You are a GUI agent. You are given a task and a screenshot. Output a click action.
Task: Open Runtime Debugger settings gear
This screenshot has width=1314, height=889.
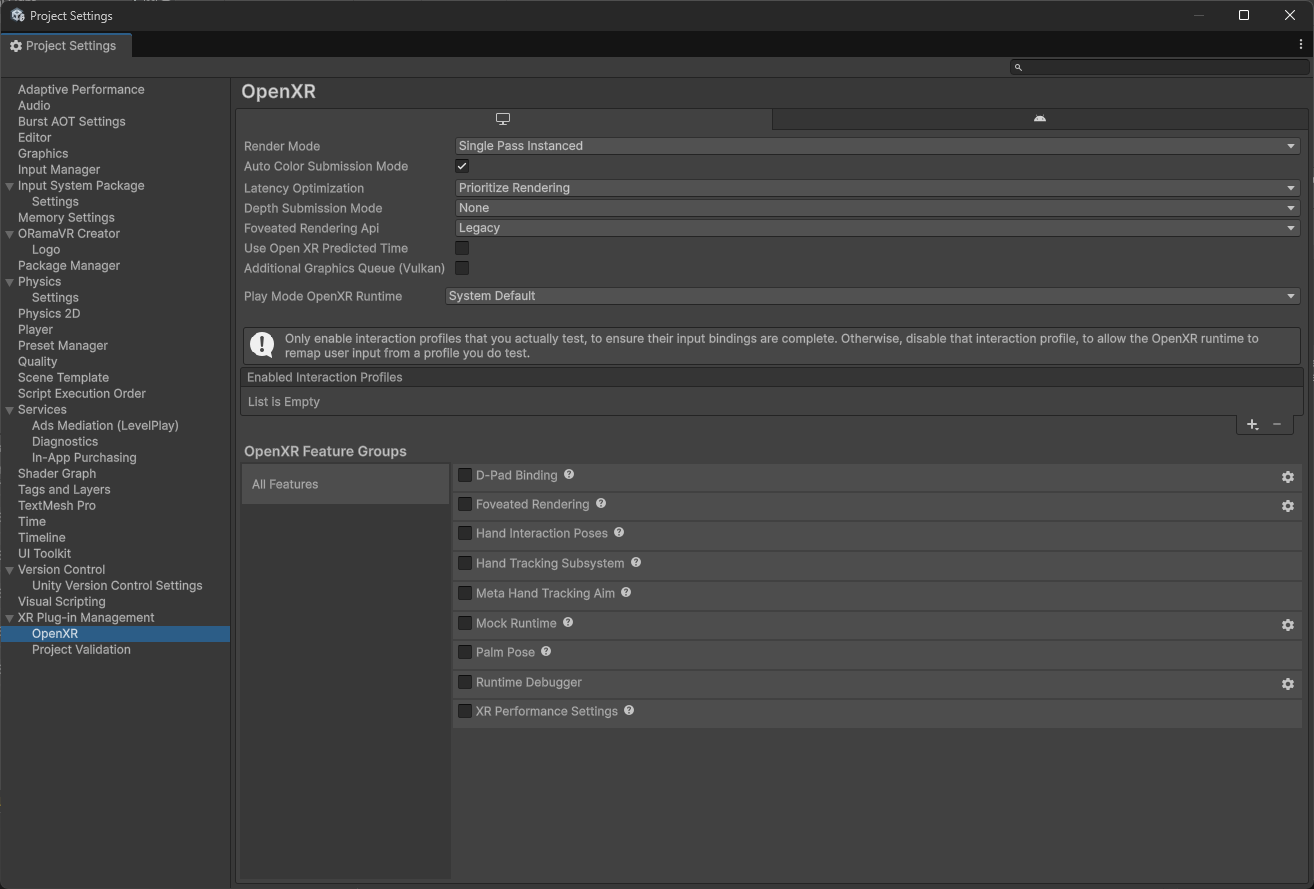1288,684
